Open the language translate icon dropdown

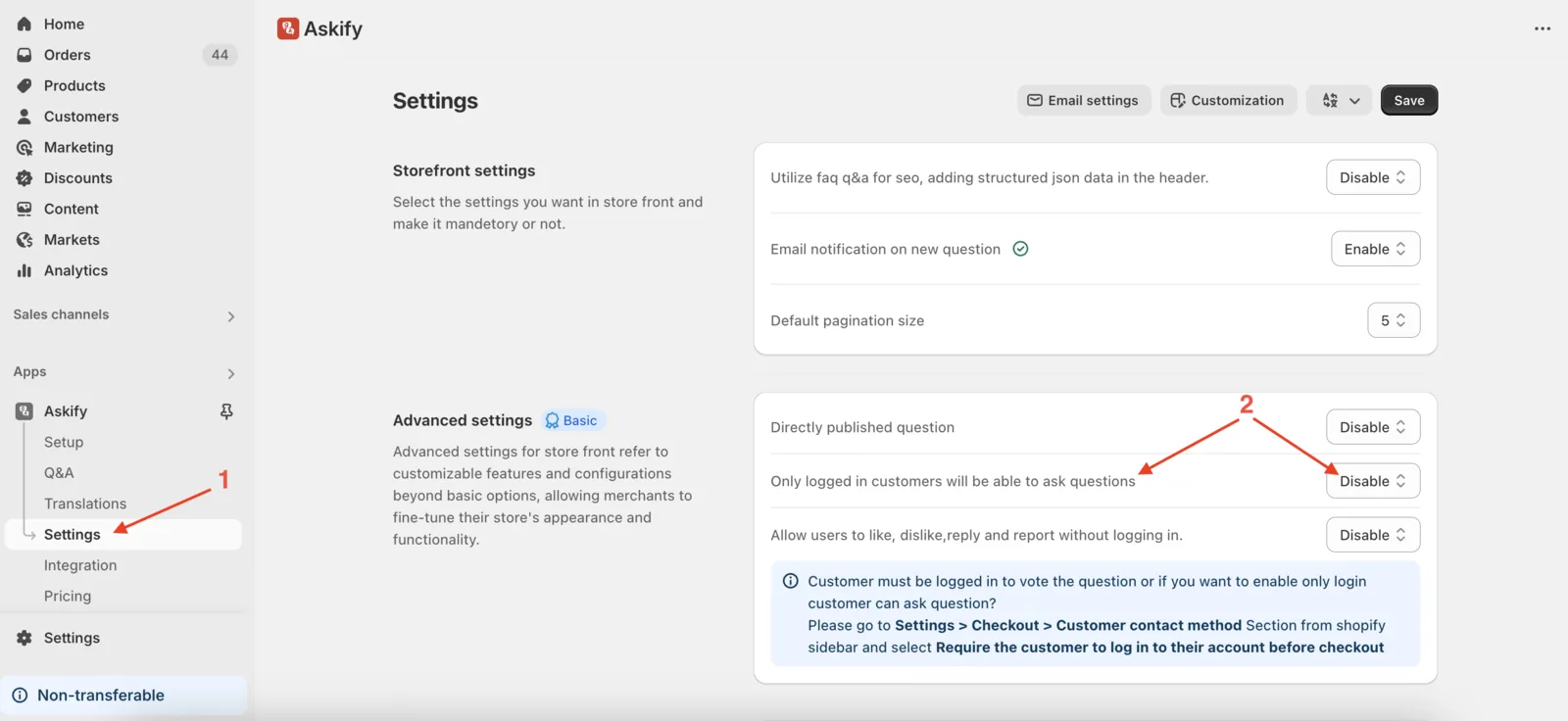[x=1340, y=100]
